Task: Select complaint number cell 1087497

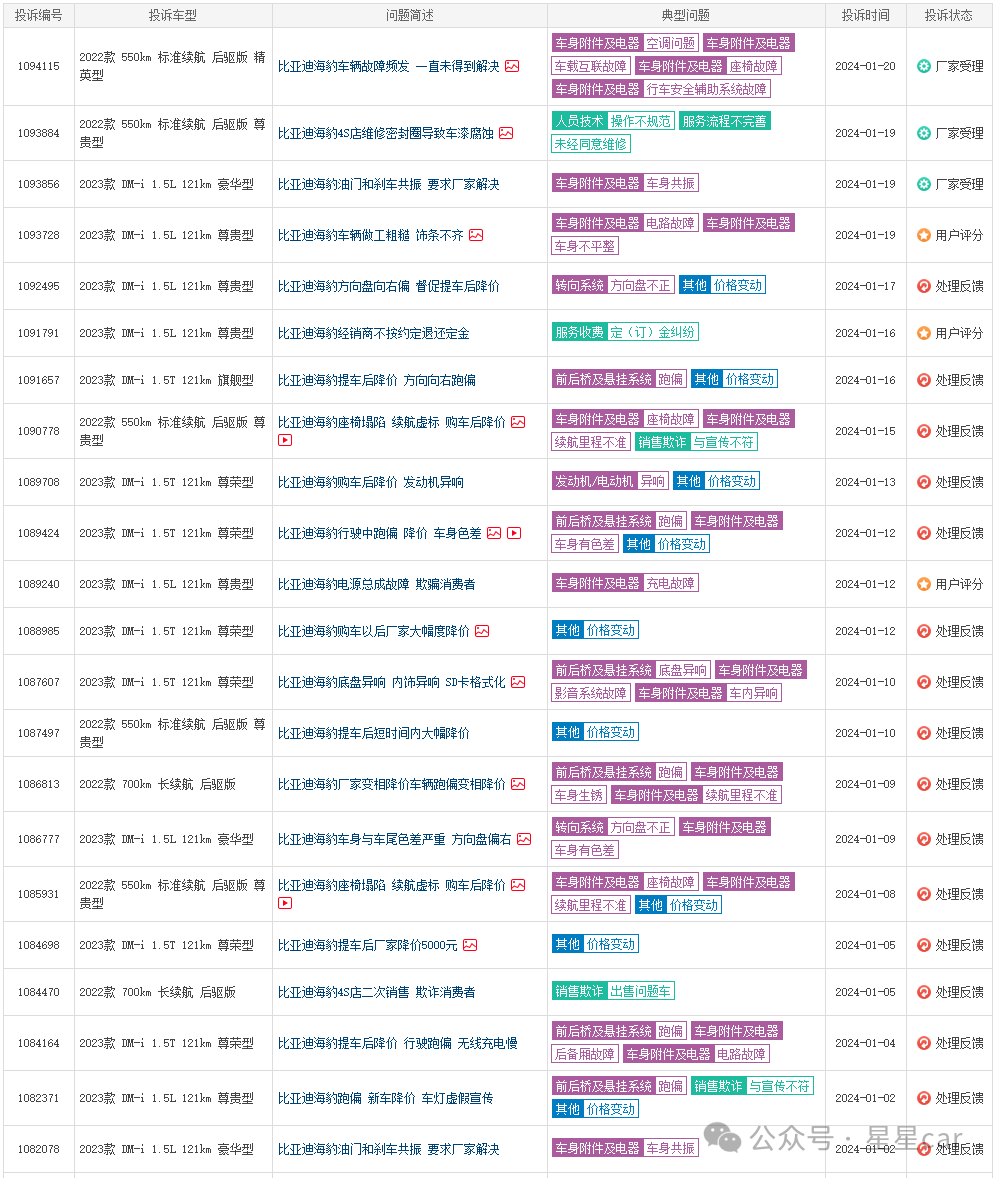Action: coord(39,733)
